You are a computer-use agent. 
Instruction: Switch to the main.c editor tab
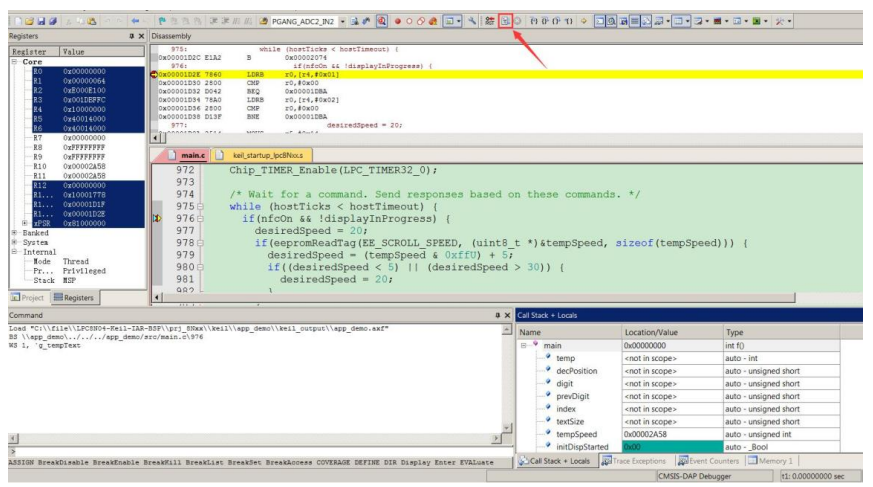187,155
